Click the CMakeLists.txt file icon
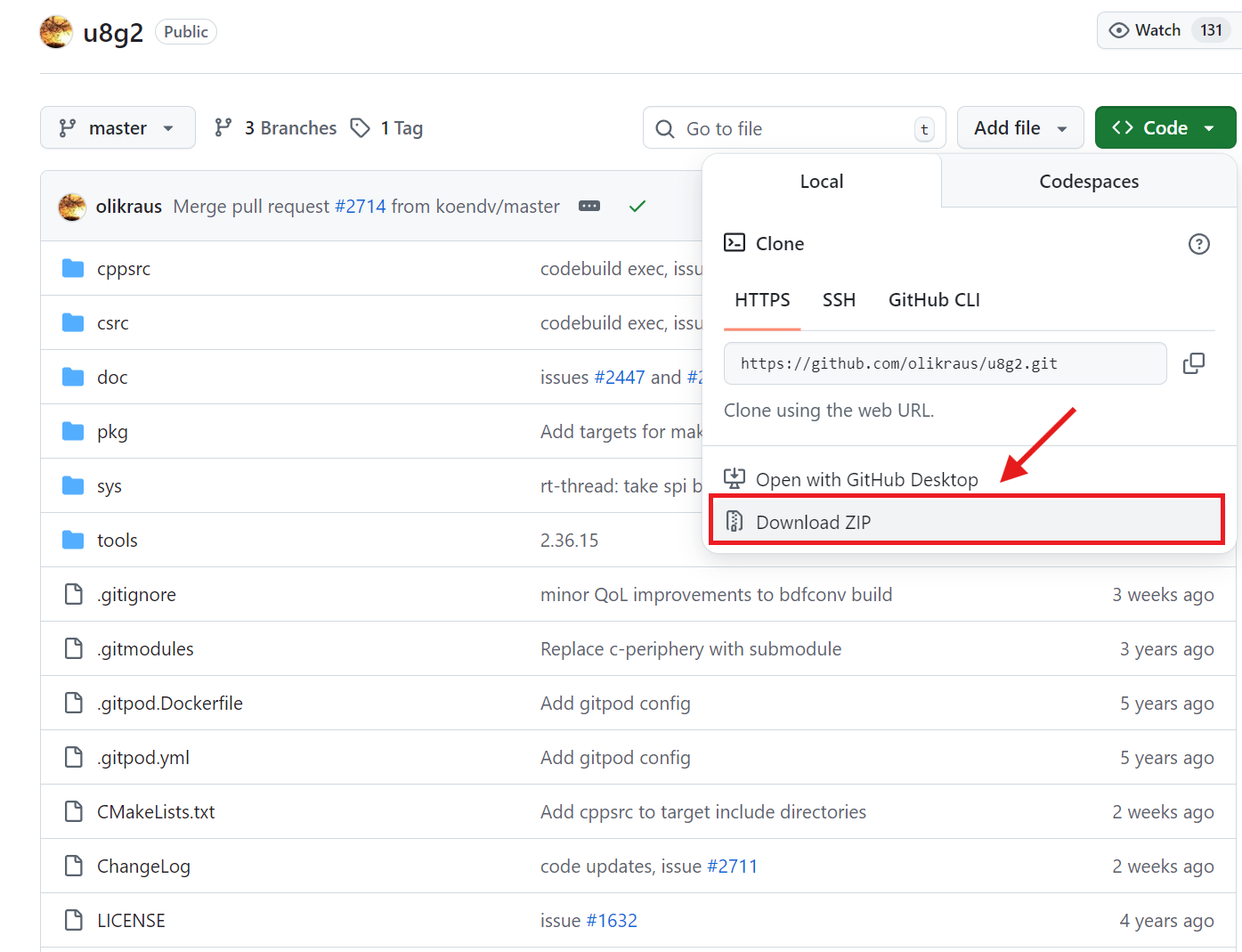This screenshot has width=1242, height=952. [74, 811]
